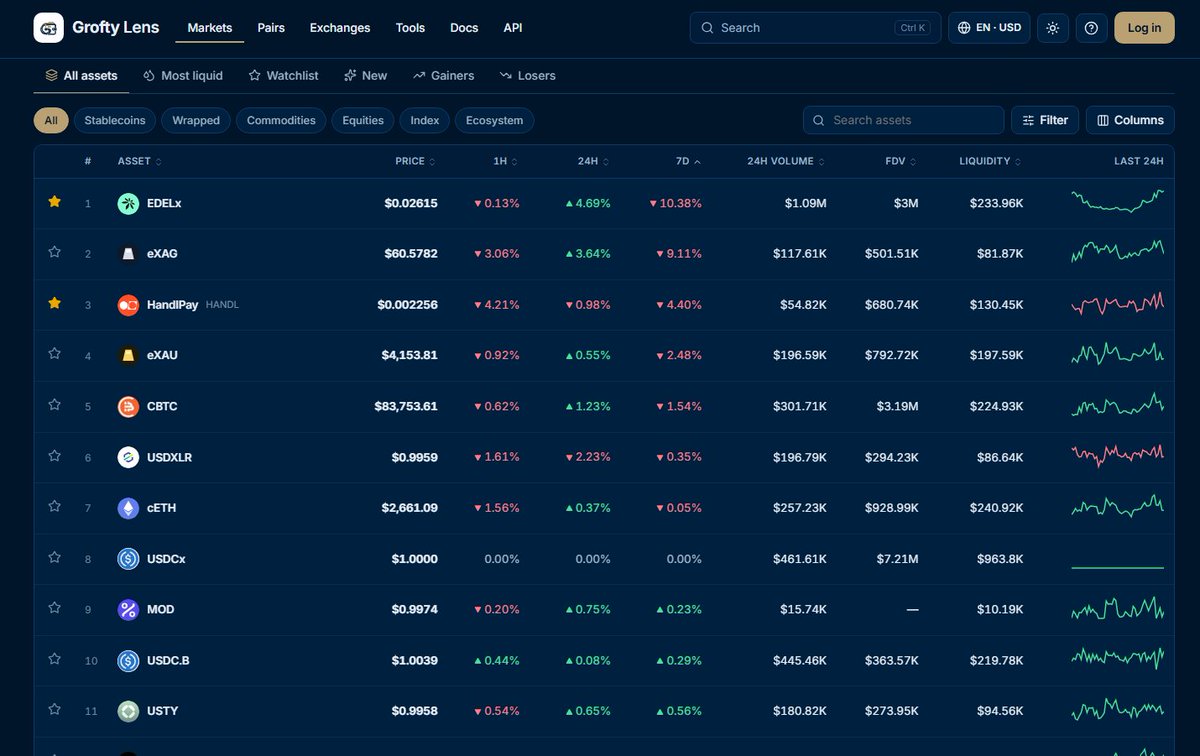The width and height of the screenshot is (1200, 756).
Task: Sort table by ASSET column
Action: point(140,161)
